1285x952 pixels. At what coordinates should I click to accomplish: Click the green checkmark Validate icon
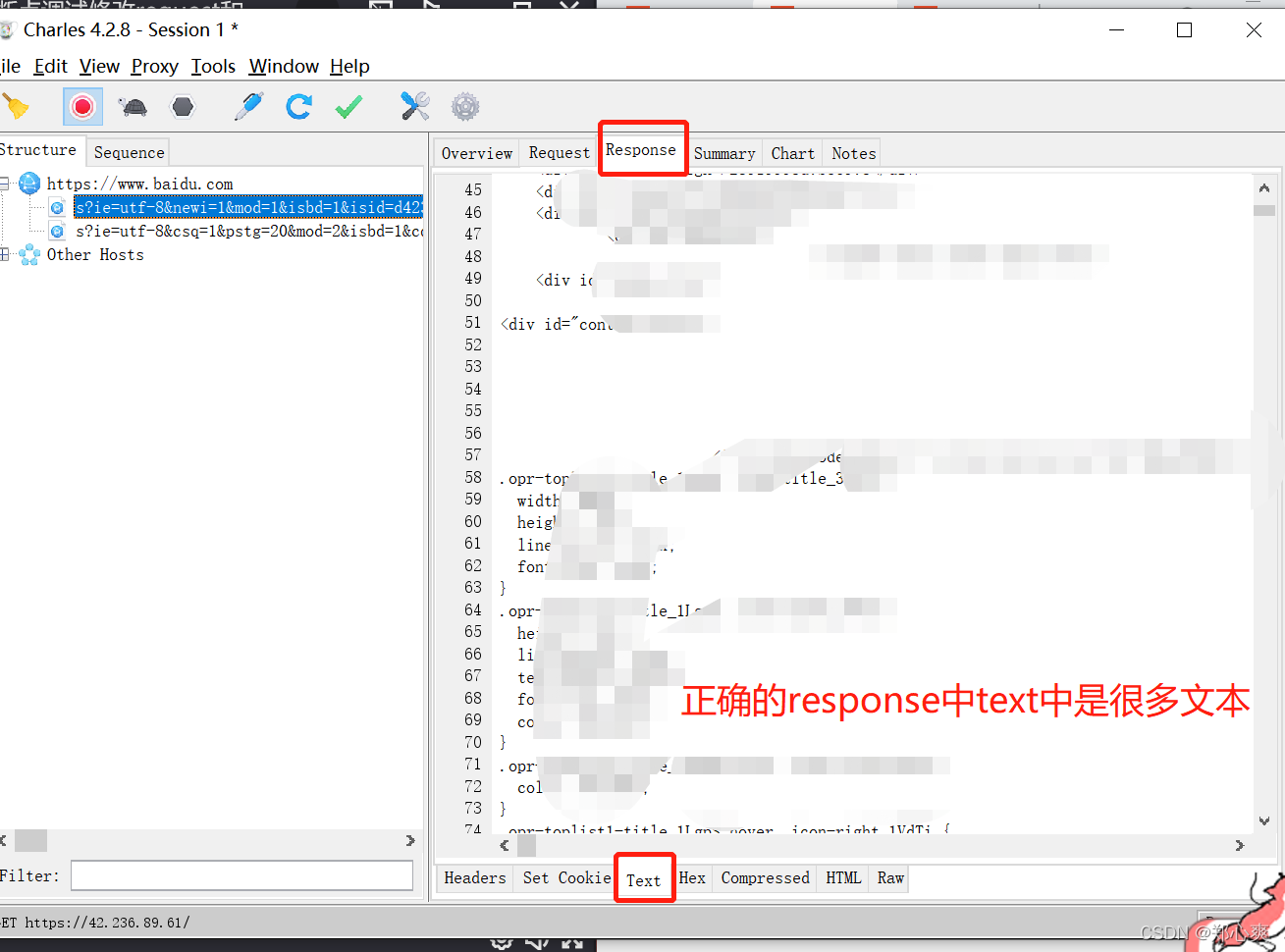pos(348,106)
